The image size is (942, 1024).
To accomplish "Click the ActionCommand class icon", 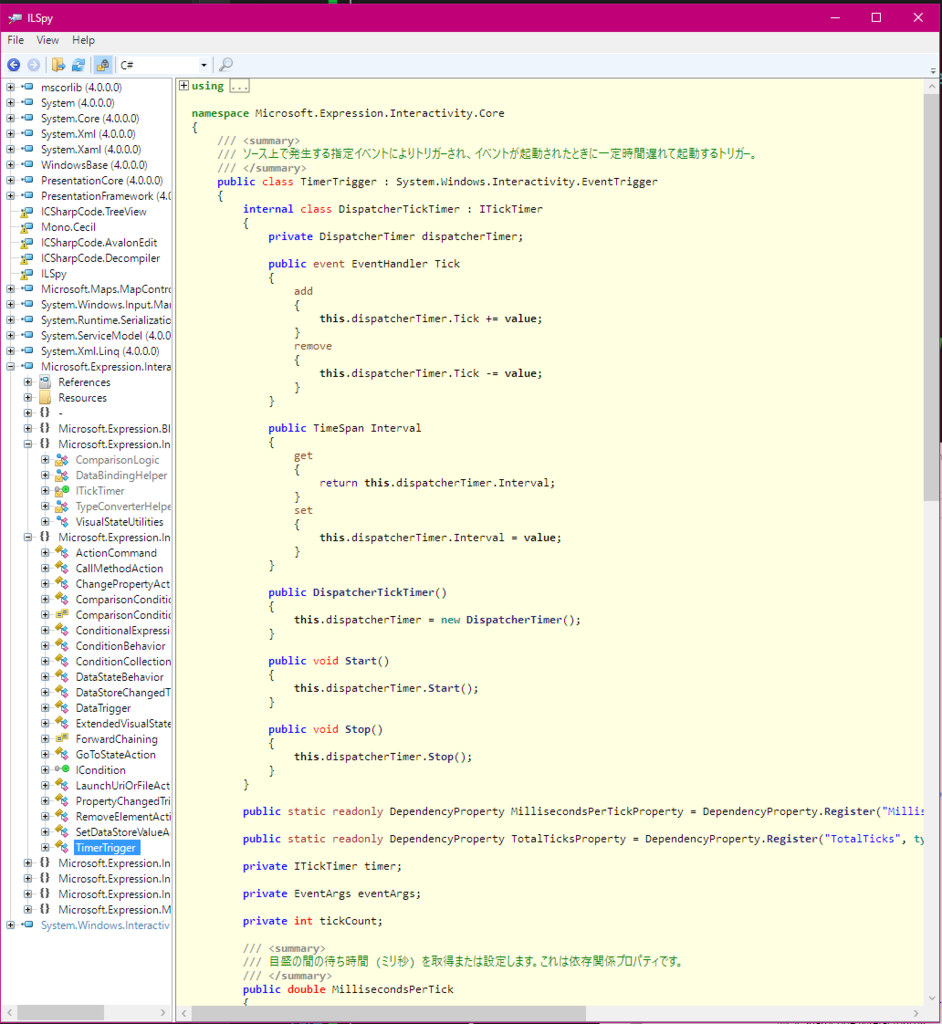I will (x=62, y=552).
